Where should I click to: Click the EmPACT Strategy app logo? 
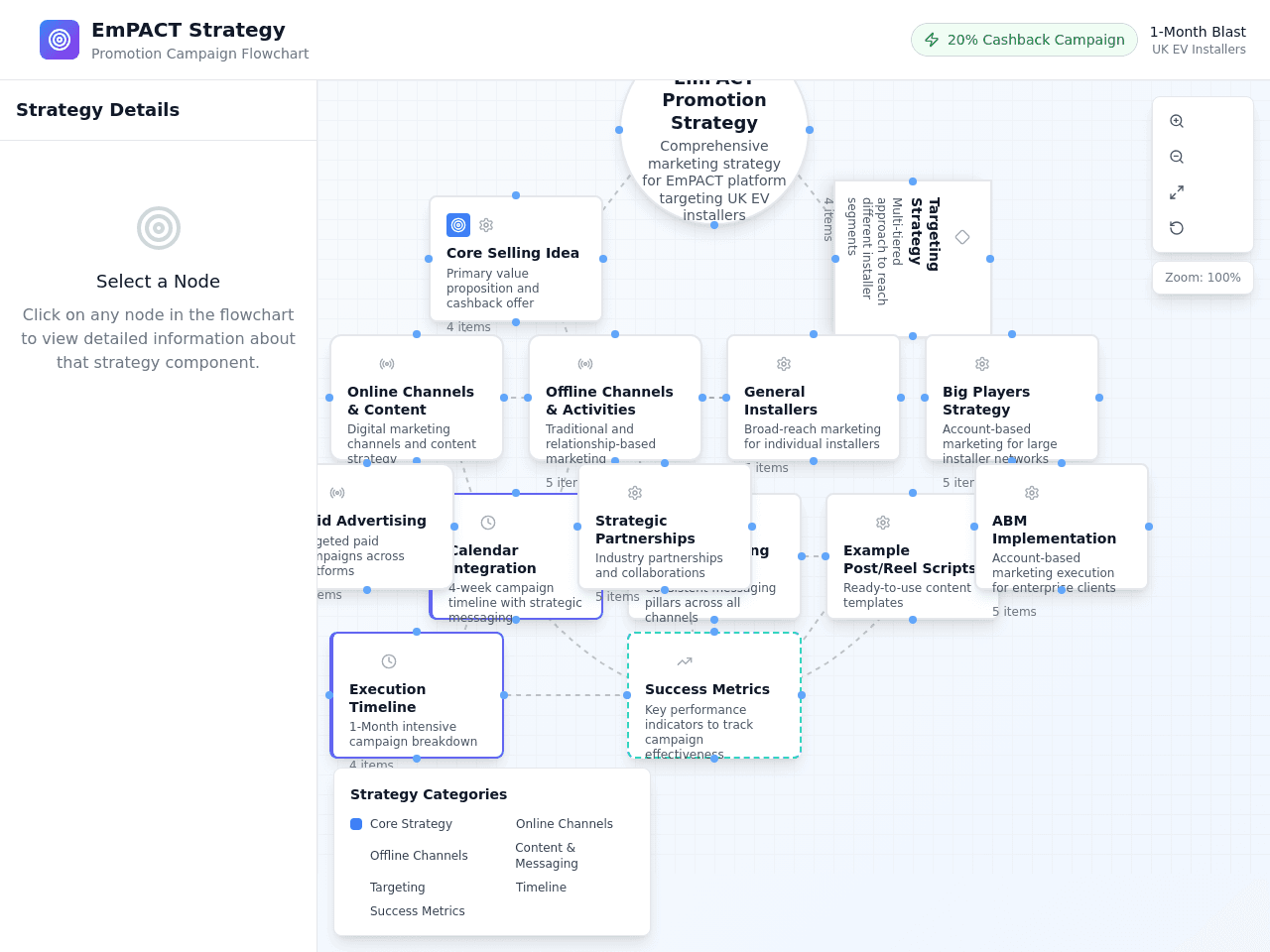pos(60,40)
